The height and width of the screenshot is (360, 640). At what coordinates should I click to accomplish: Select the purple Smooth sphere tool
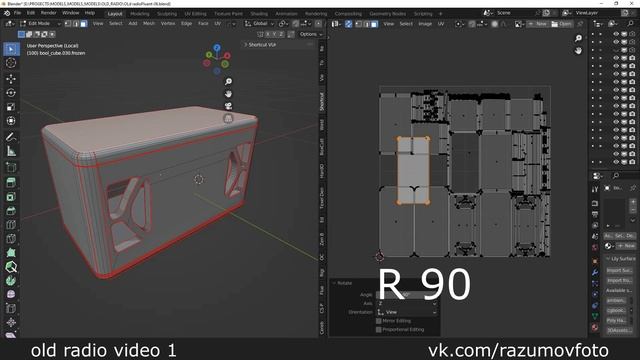click(x=11, y=294)
